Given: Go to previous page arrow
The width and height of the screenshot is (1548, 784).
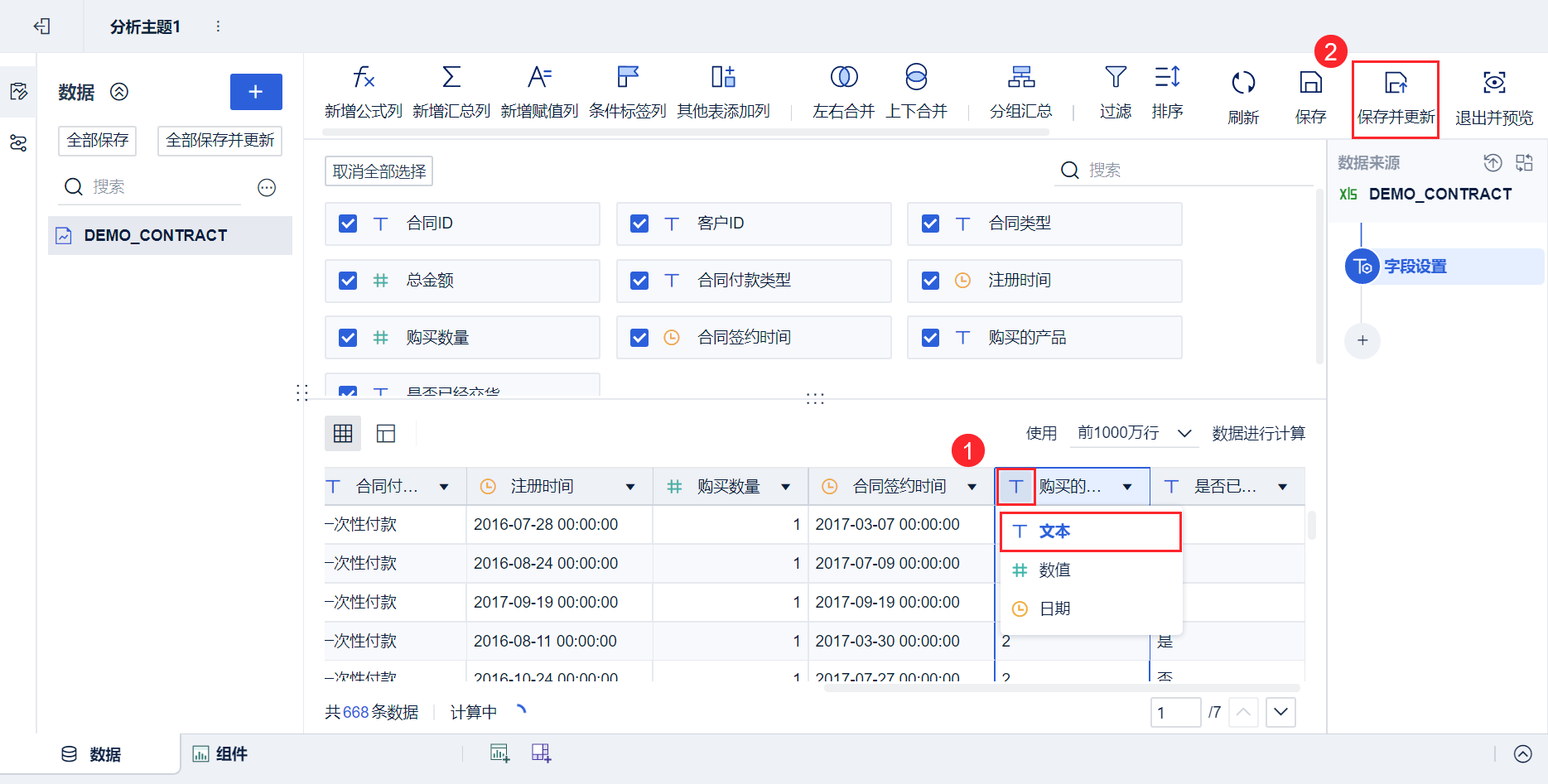Looking at the screenshot, I should pyautogui.click(x=1243, y=712).
